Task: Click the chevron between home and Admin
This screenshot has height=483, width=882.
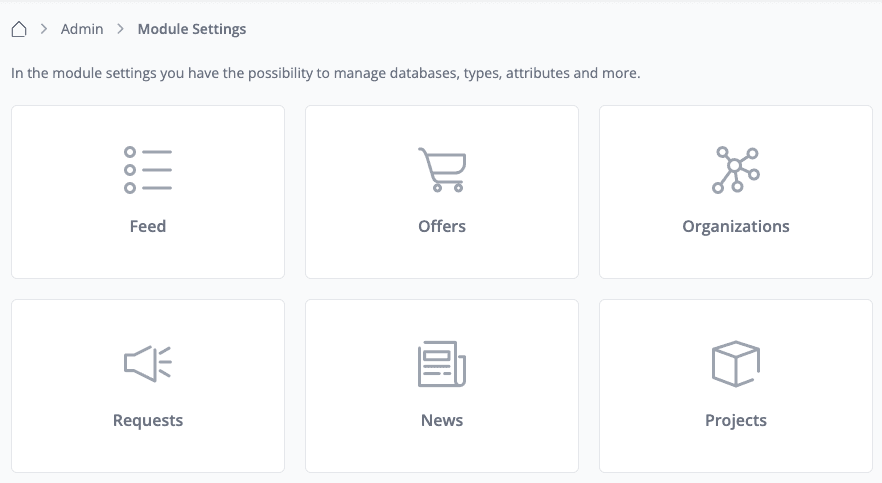Action: [44, 29]
